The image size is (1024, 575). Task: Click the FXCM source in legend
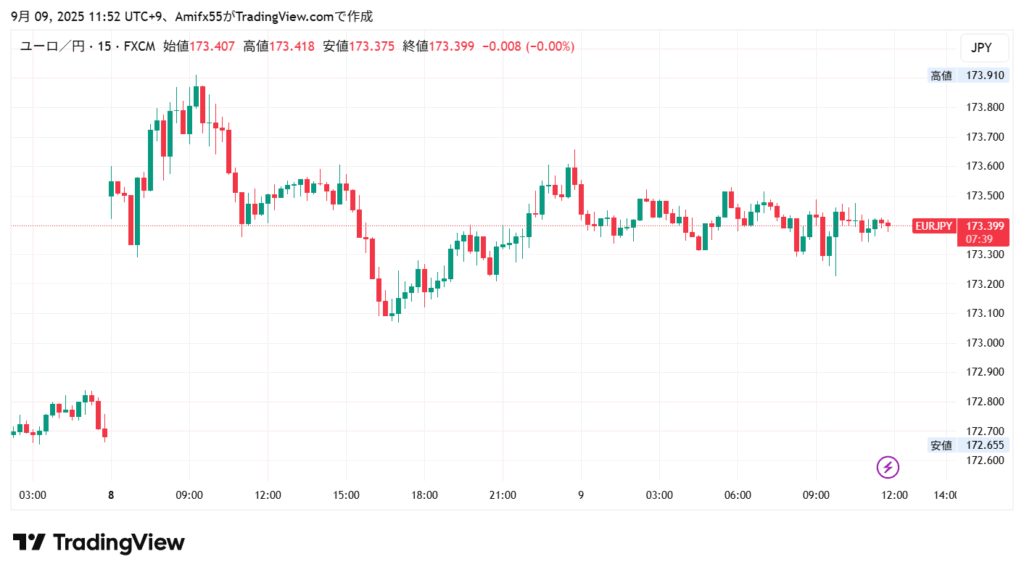[x=137, y=47]
